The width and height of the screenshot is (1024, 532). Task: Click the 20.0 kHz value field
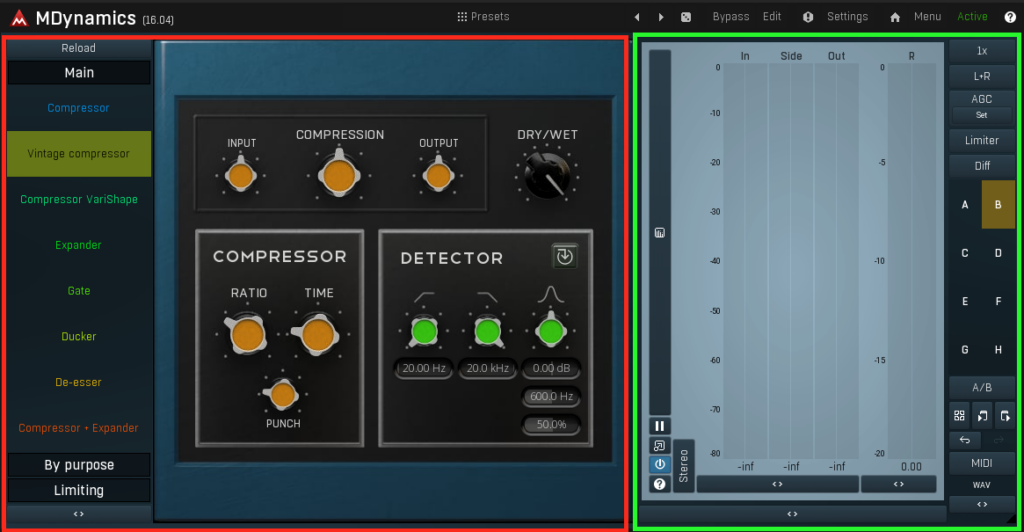[x=487, y=368]
